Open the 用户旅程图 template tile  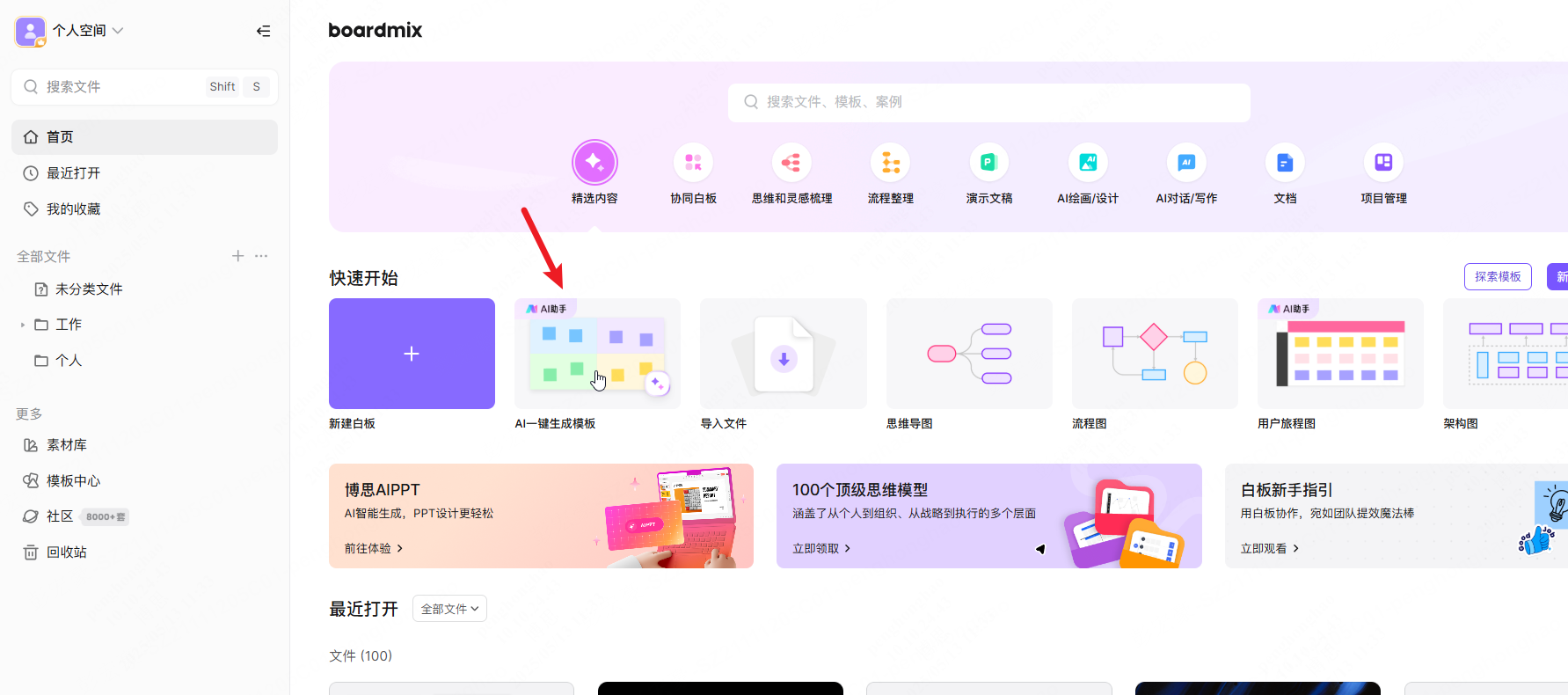click(x=1340, y=354)
